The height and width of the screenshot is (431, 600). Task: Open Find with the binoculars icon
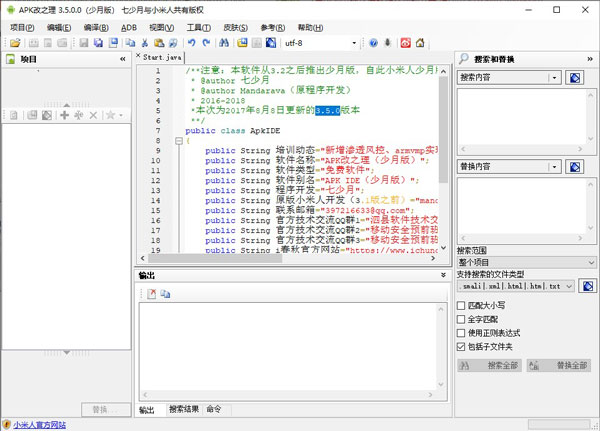point(224,43)
